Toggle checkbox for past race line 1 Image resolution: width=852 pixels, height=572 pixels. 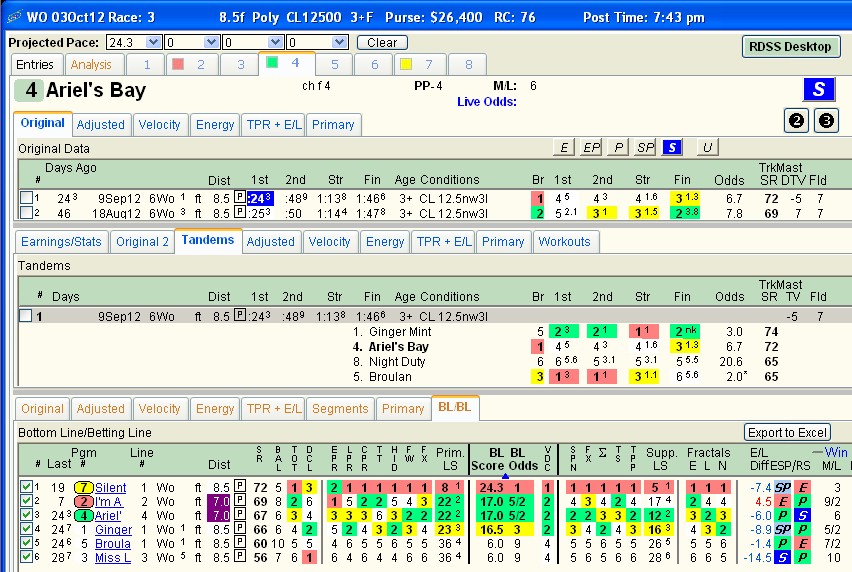(x=26, y=197)
